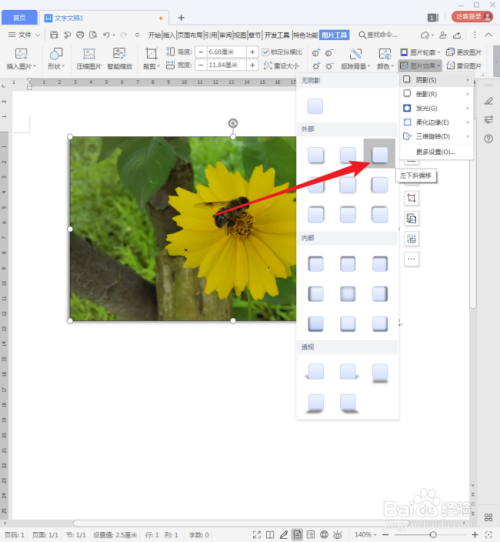Click the Insert Picture (插入图片) icon
The height and width of the screenshot is (542, 500).
click(x=21, y=54)
